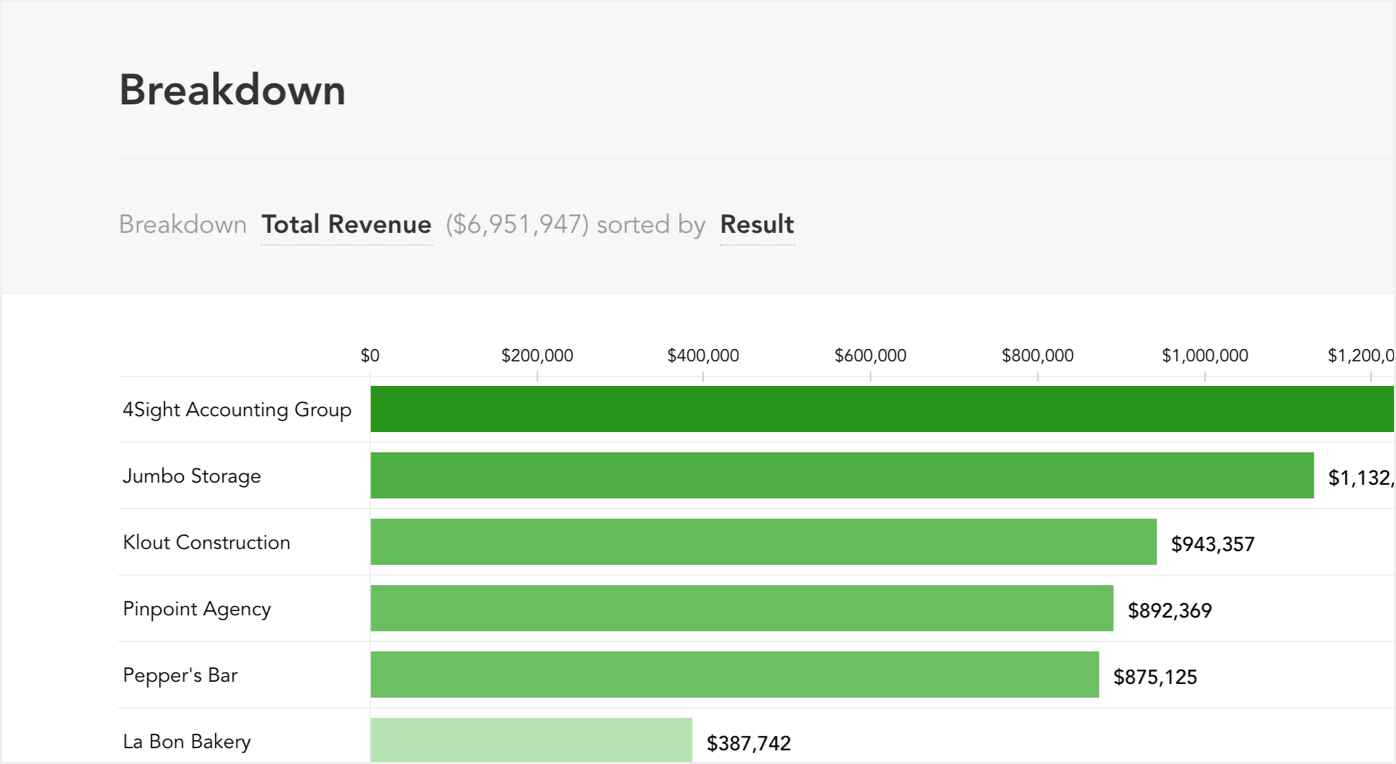Click the $200,000 axis tick label

[537, 356]
